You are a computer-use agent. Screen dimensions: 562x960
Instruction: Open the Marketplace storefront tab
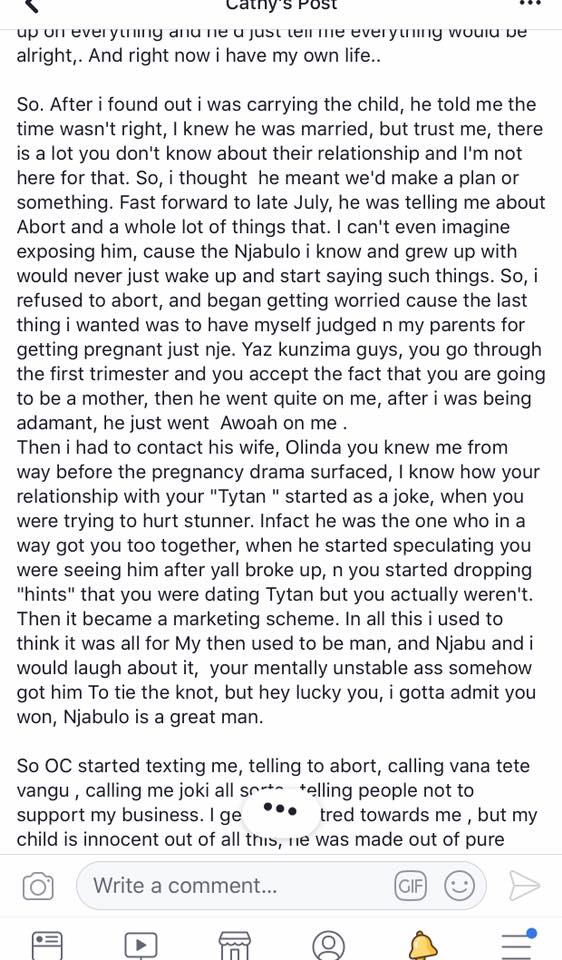pos(234,945)
